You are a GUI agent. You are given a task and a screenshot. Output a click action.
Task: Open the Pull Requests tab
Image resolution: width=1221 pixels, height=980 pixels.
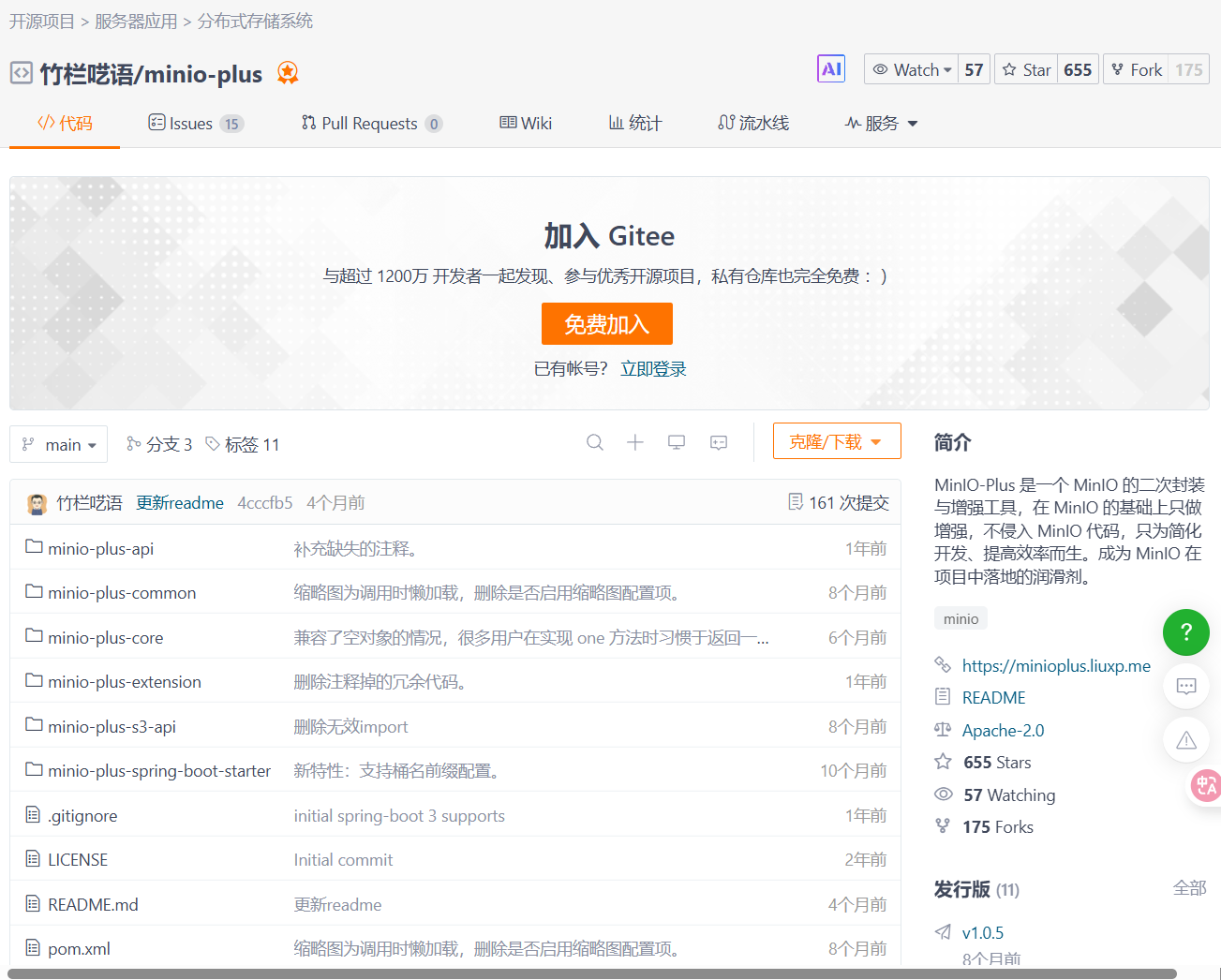coord(370,124)
